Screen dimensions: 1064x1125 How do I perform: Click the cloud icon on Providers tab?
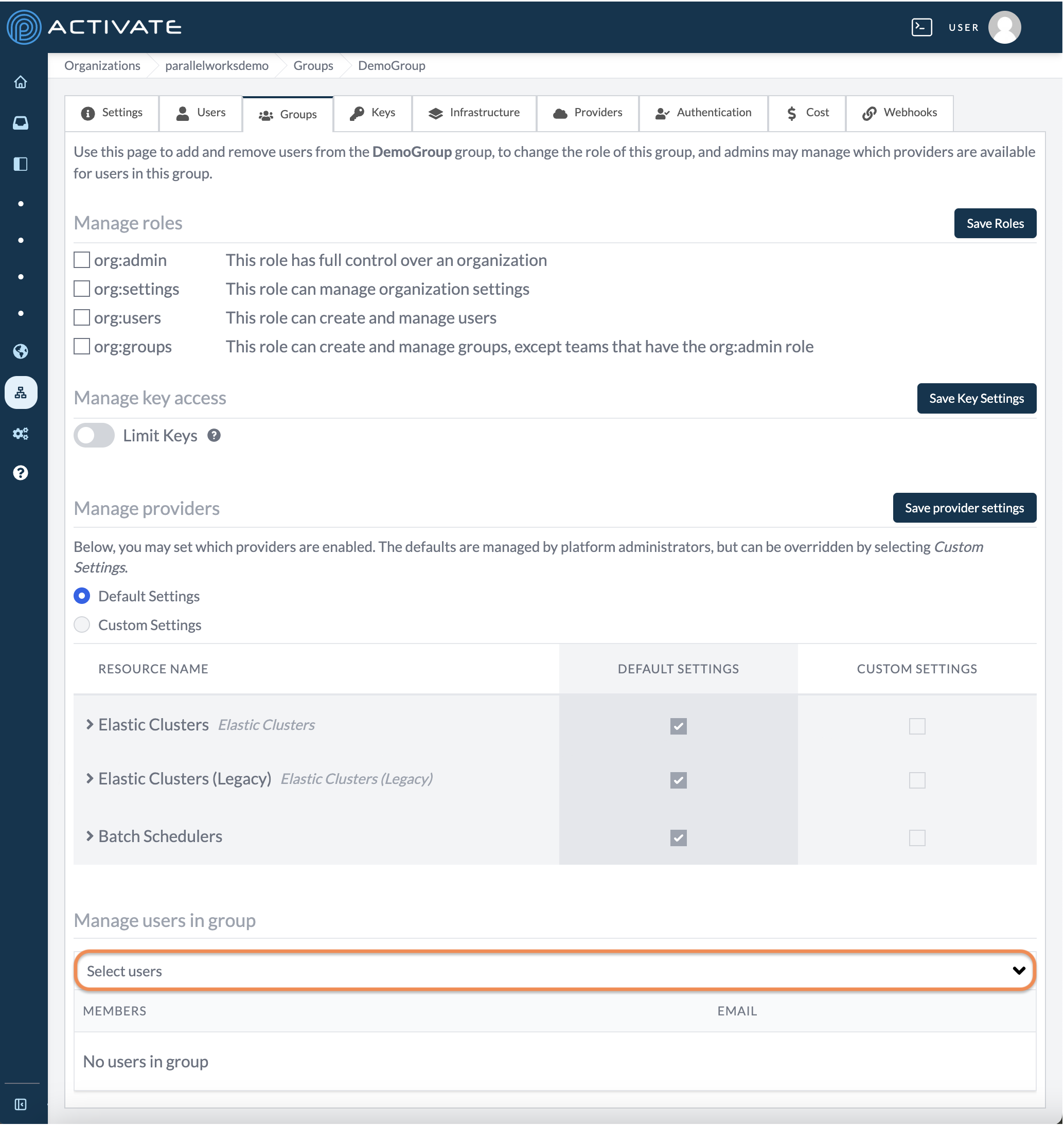[x=560, y=113]
